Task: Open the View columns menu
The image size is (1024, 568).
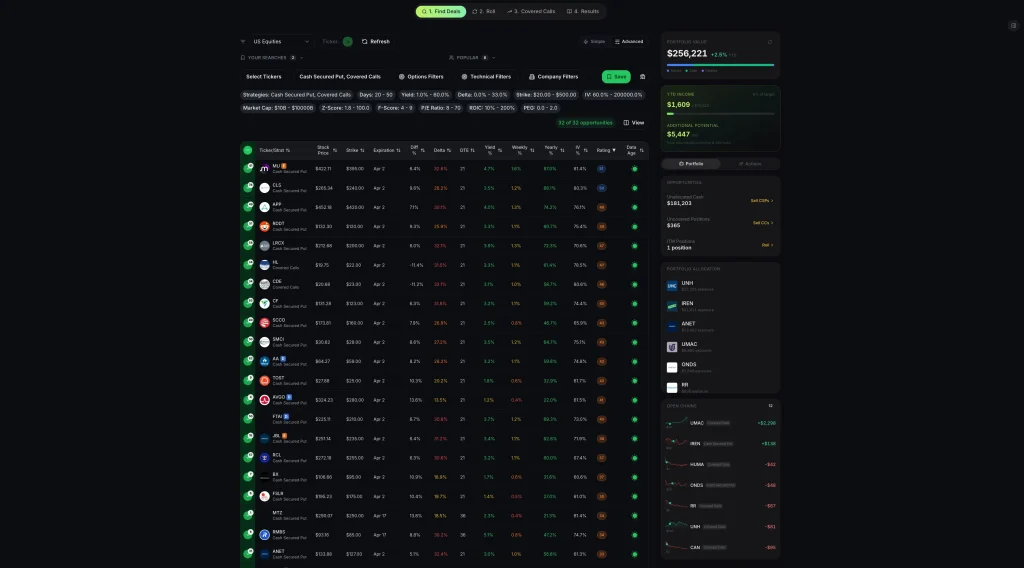Action: (633, 123)
